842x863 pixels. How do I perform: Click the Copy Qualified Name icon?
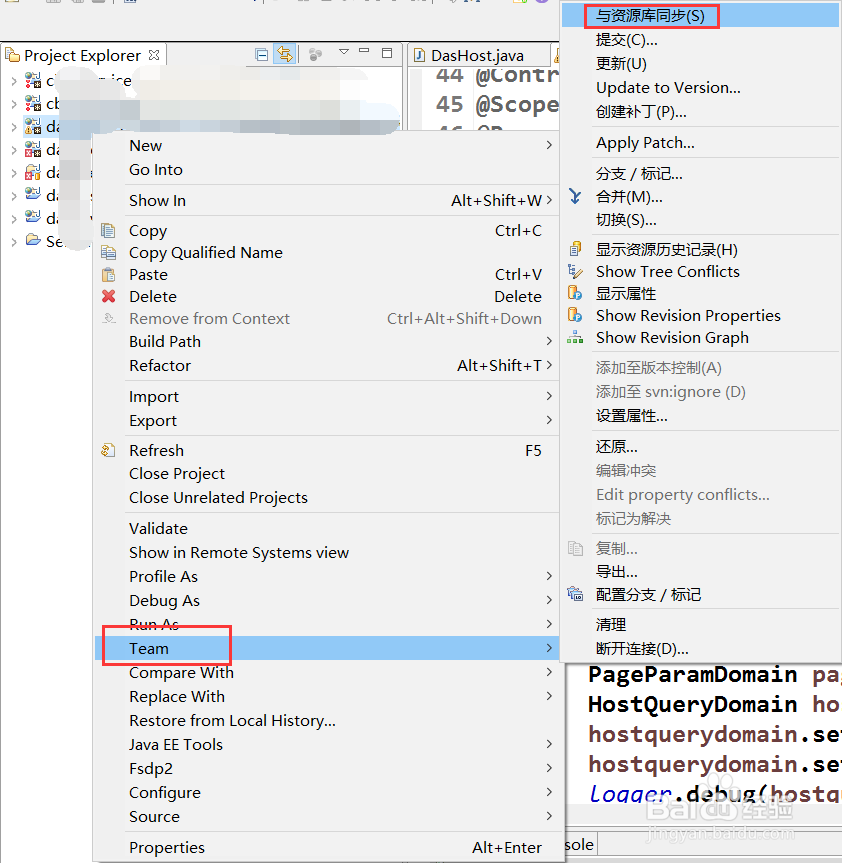tap(108, 252)
